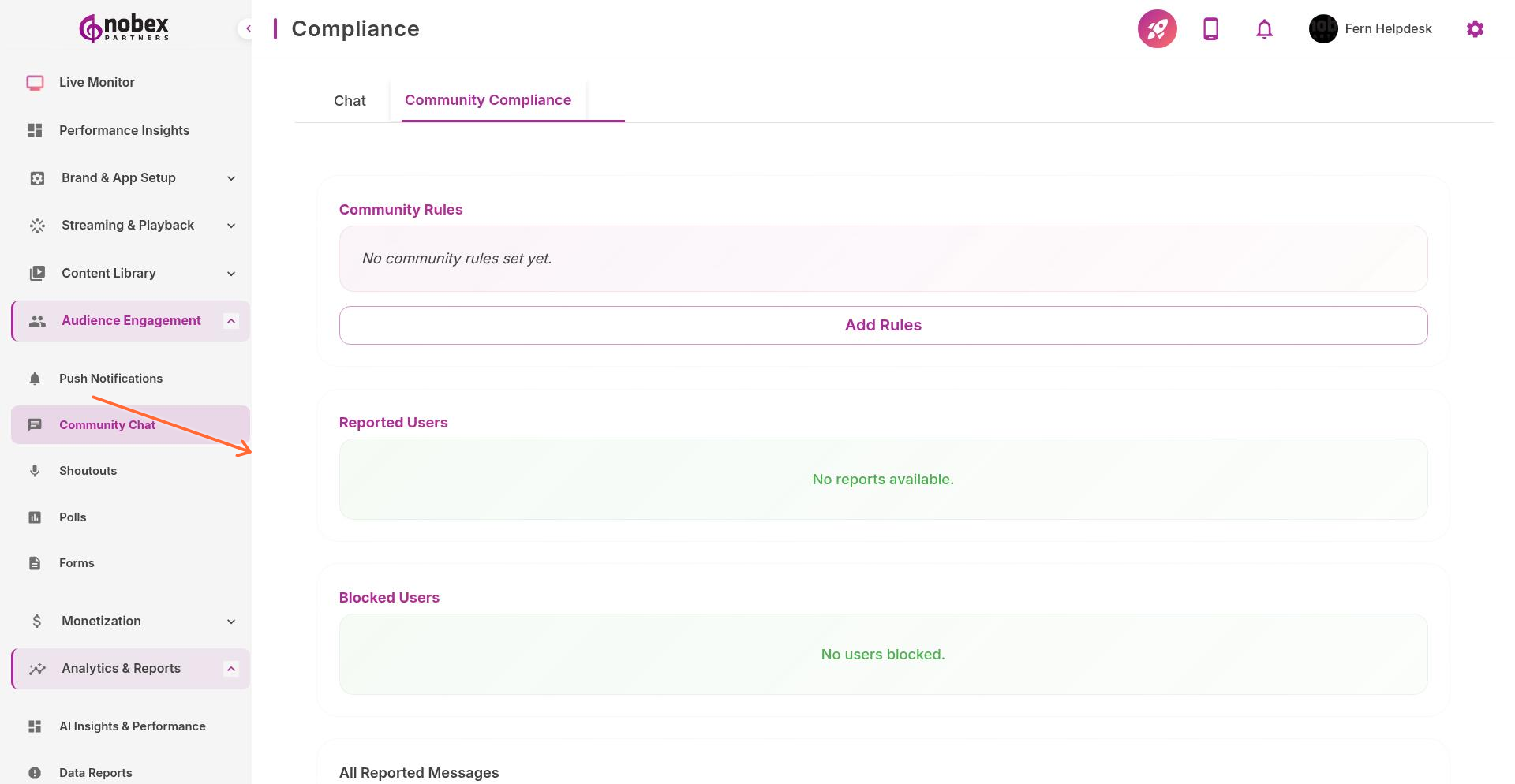Open settings with the gear icon
1515x784 pixels.
click(1475, 28)
